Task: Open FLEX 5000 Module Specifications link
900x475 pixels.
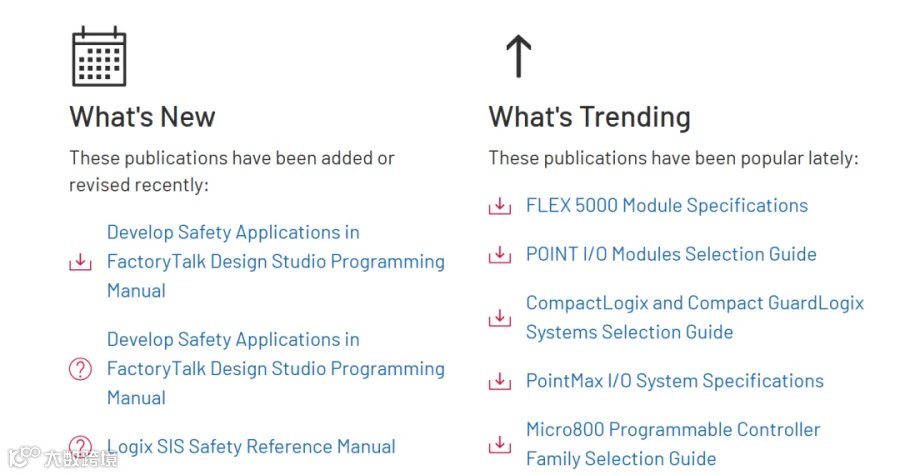Action: 667,205
